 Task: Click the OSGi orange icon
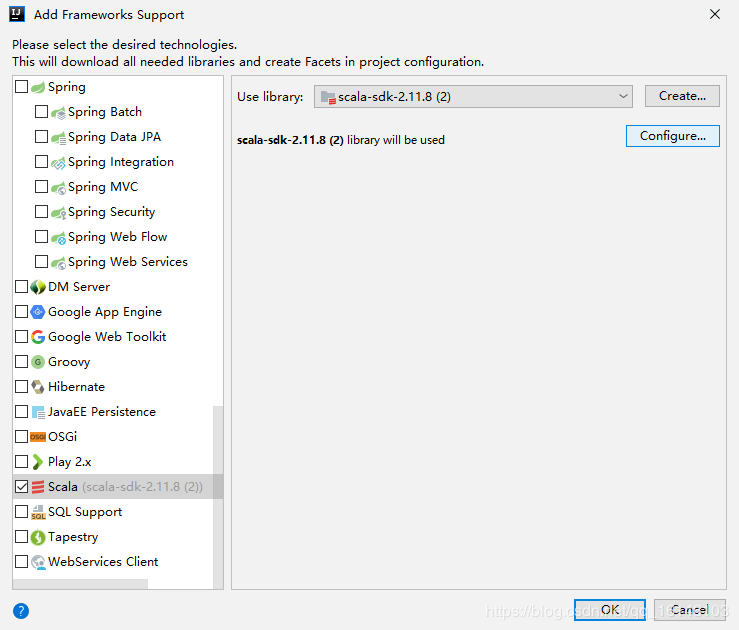38,437
